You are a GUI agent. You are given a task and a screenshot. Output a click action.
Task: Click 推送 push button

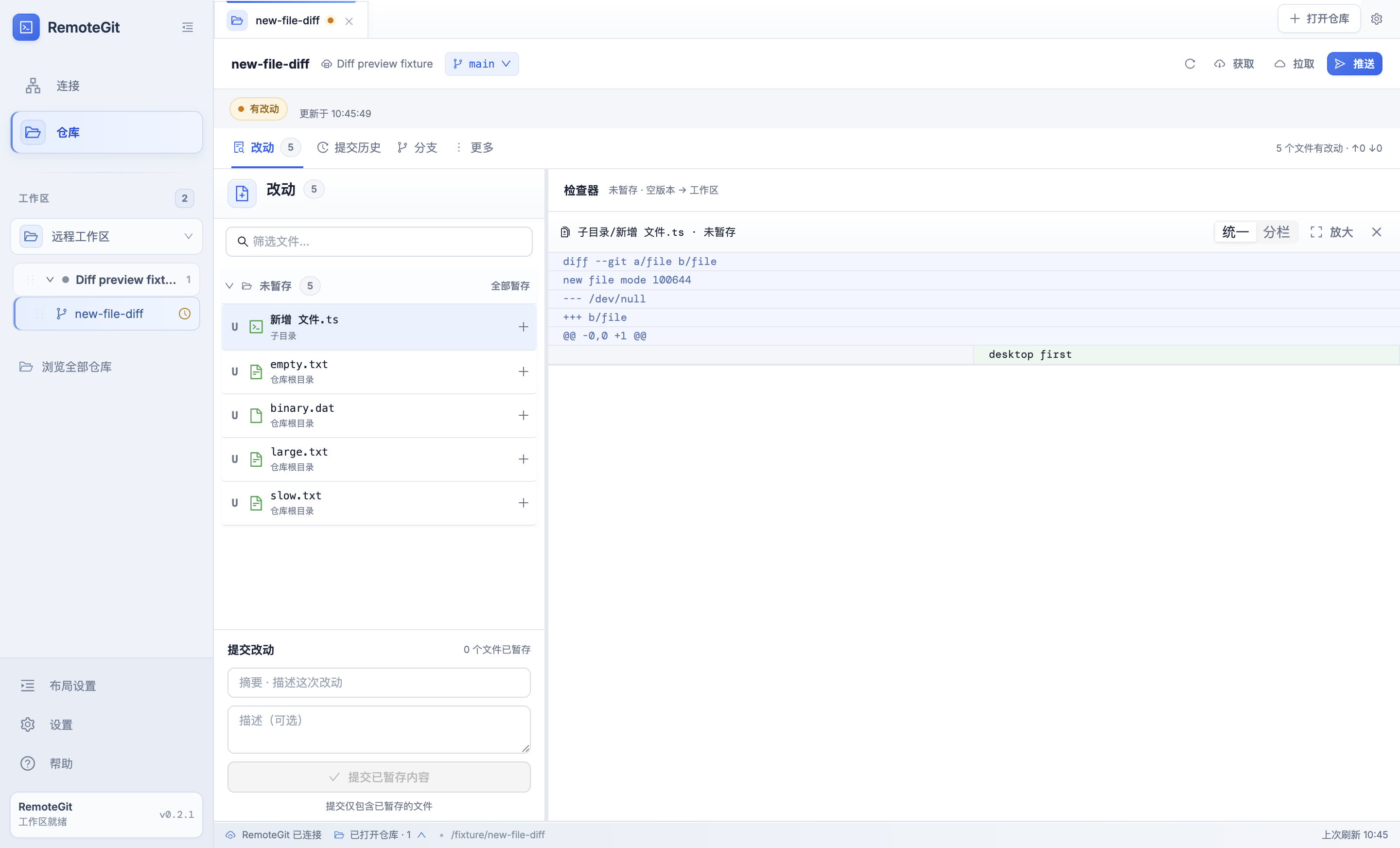point(1354,64)
